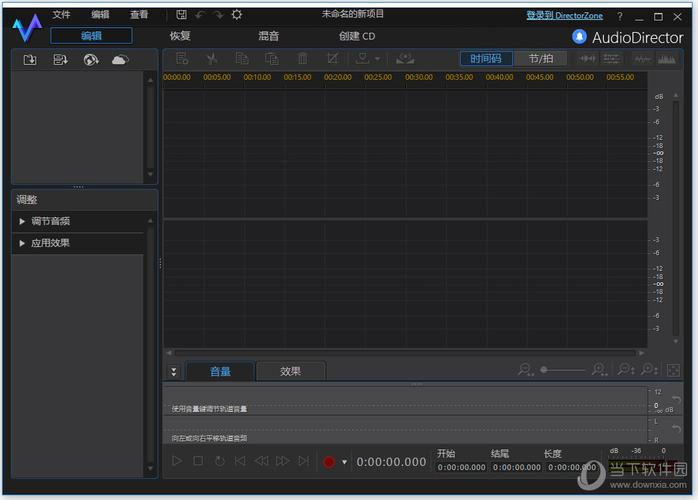Click the crop selection icon
This screenshot has height=500, width=698.
pyautogui.click(x=333, y=58)
